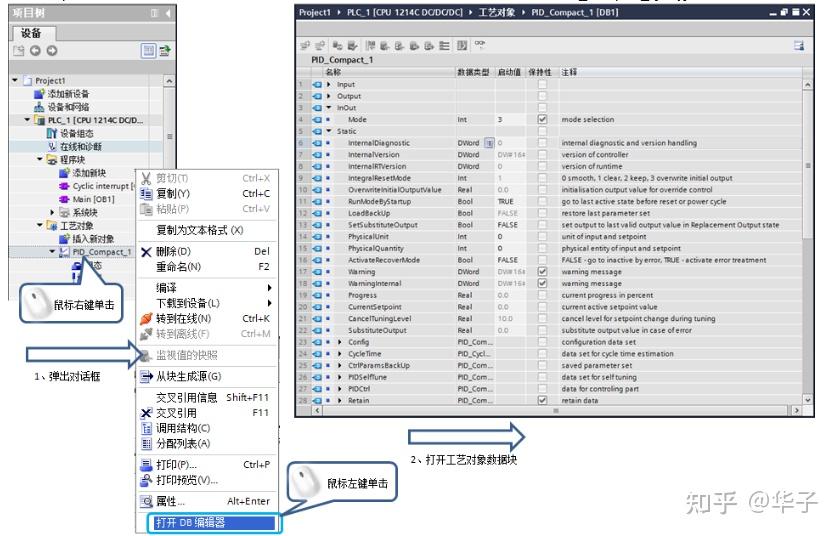Click the back arrow in project tree toolbar
Viewport: 839px width, 536px height.
[35, 51]
